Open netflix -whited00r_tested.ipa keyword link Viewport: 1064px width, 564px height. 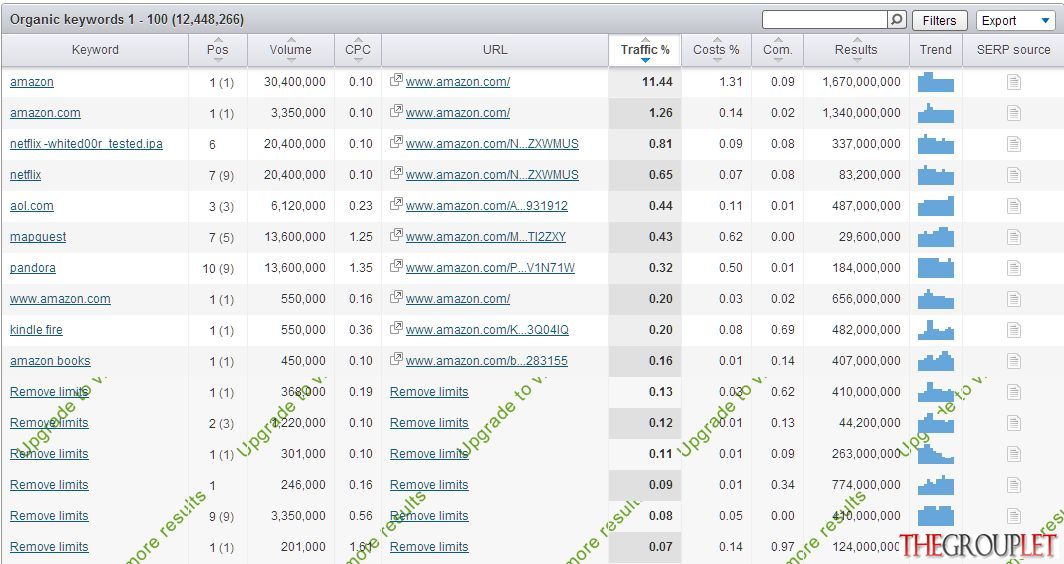86,144
